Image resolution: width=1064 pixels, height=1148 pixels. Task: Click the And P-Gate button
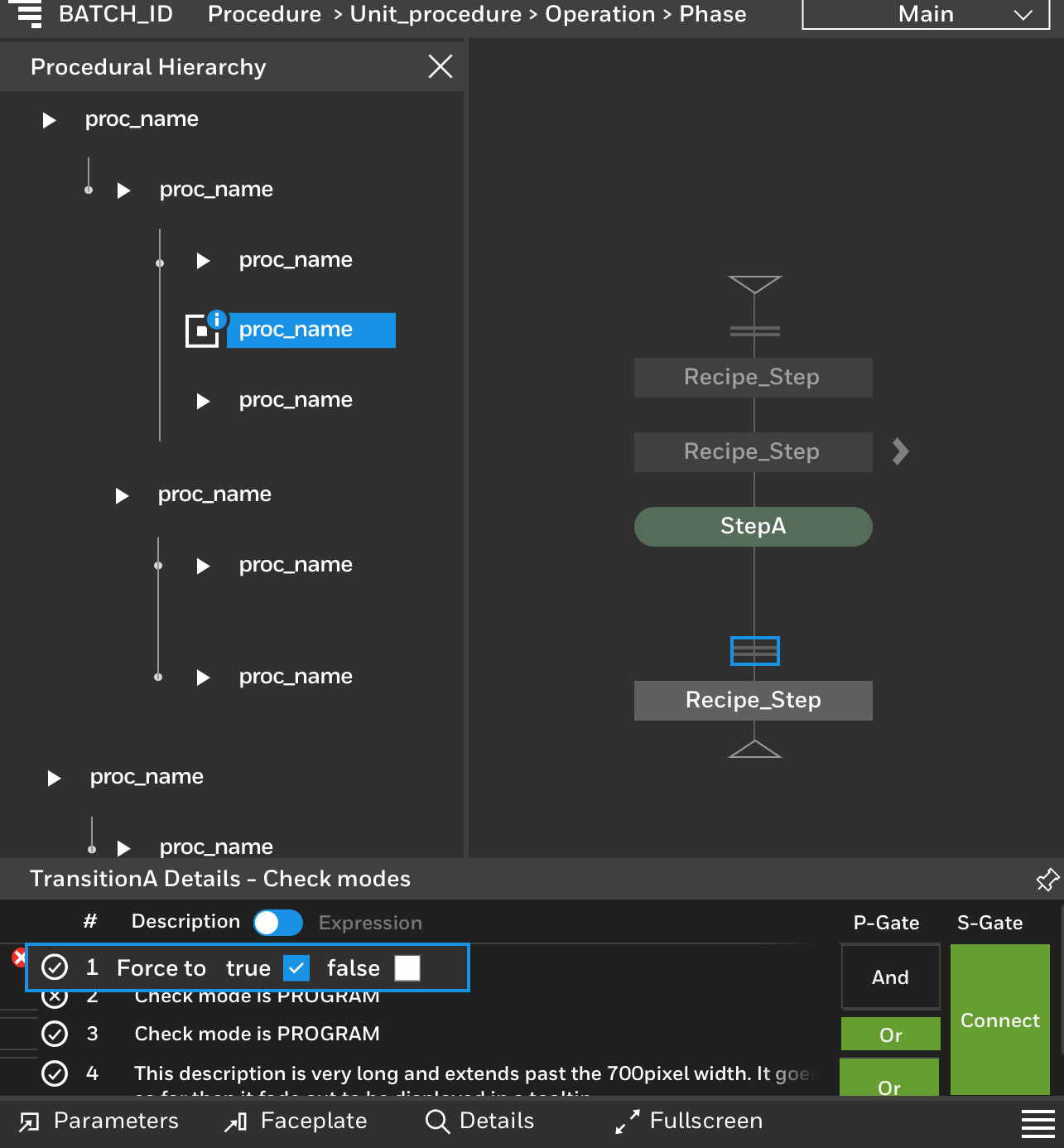click(x=891, y=977)
